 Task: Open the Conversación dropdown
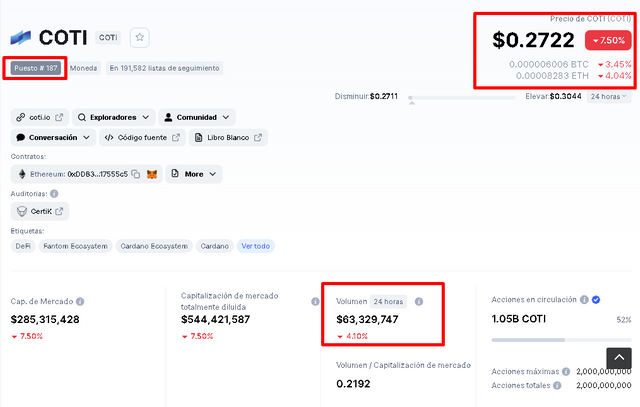point(53,138)
